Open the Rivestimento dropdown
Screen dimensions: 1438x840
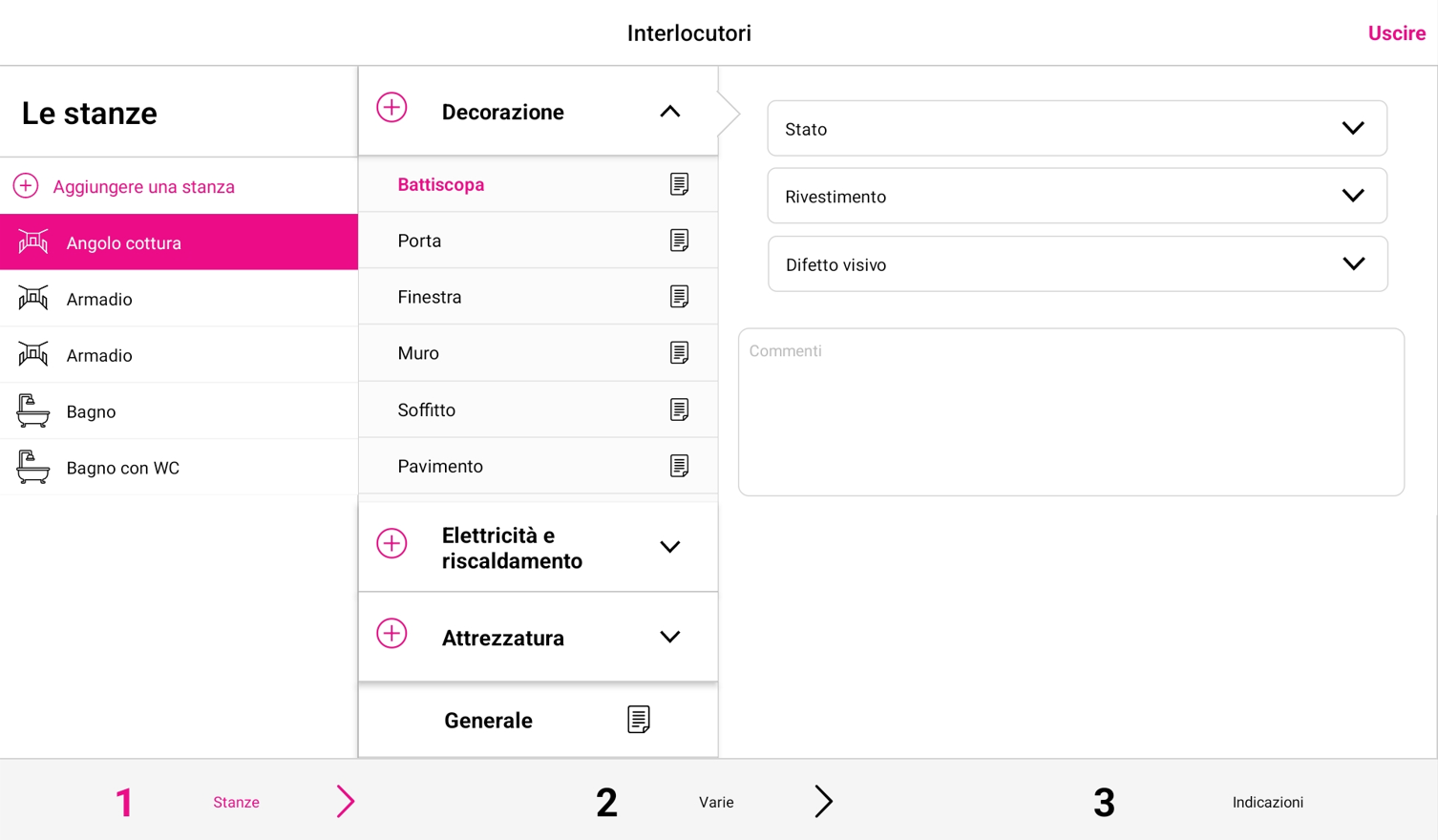[x=1077, y=196]
